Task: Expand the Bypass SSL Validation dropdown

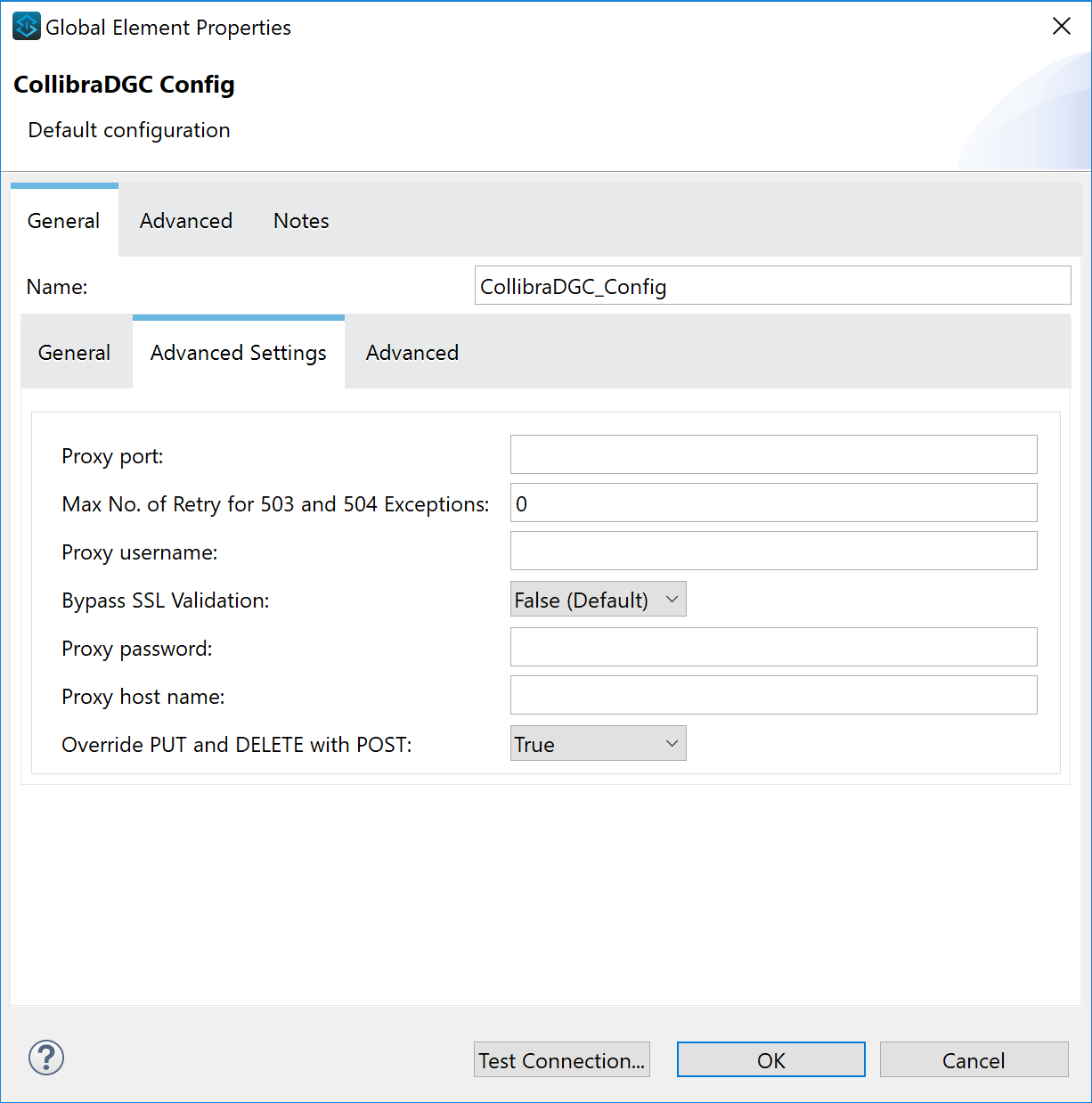Action: point(599,600)
